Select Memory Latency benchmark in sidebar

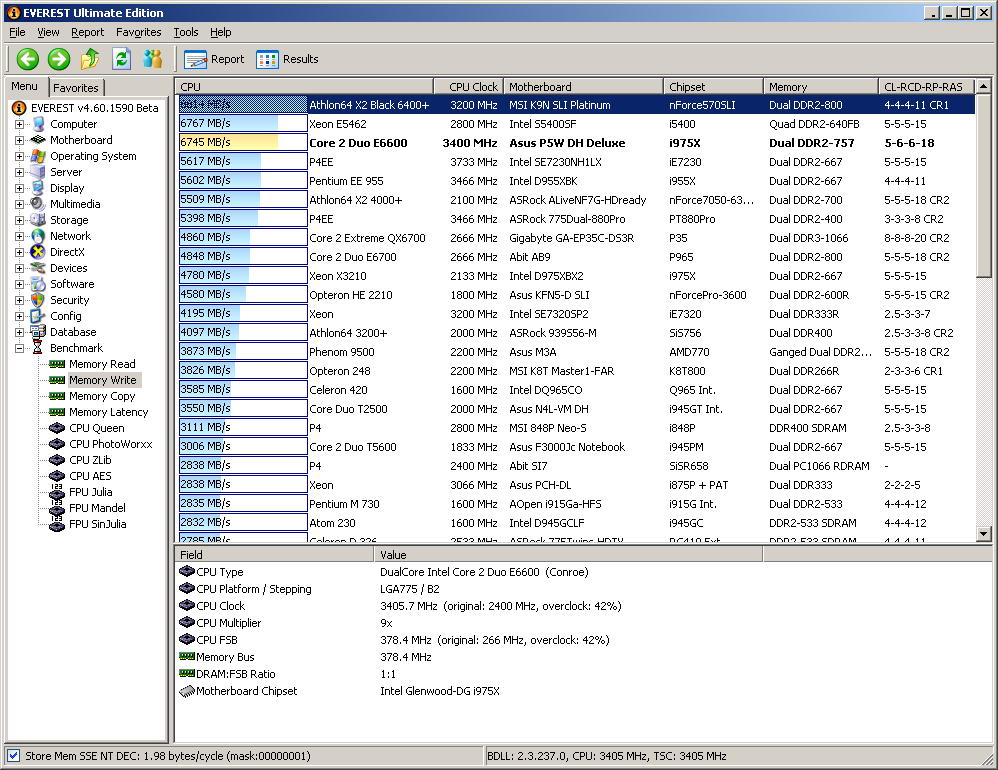(108, 412)
